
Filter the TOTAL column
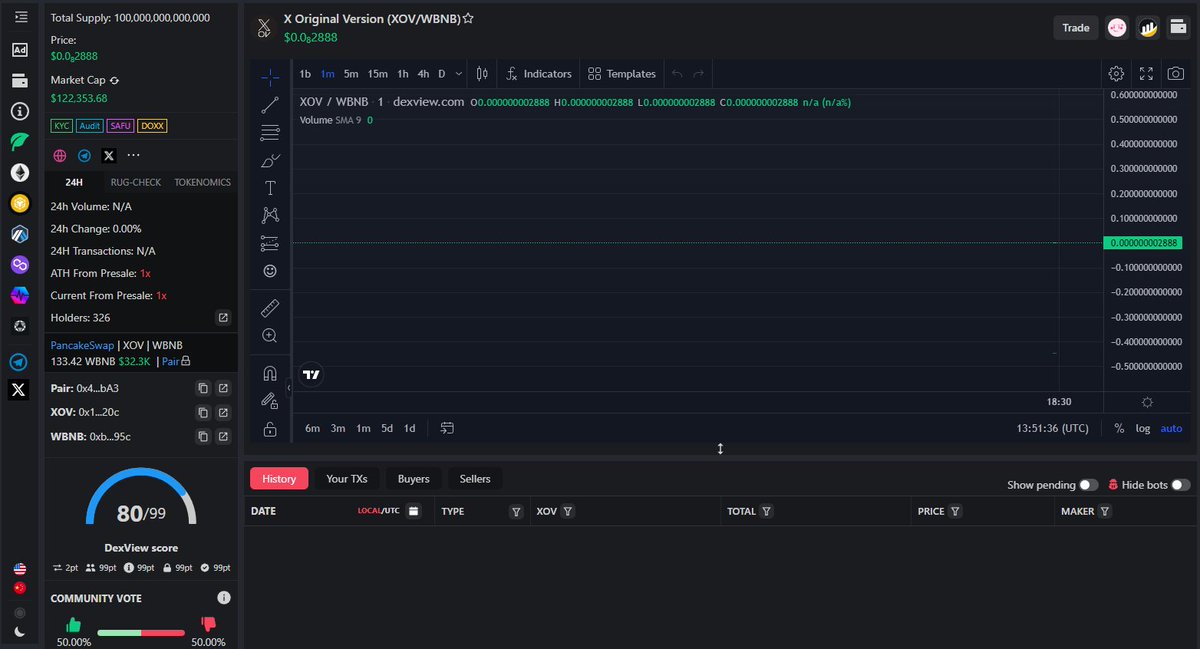[766, 511]
